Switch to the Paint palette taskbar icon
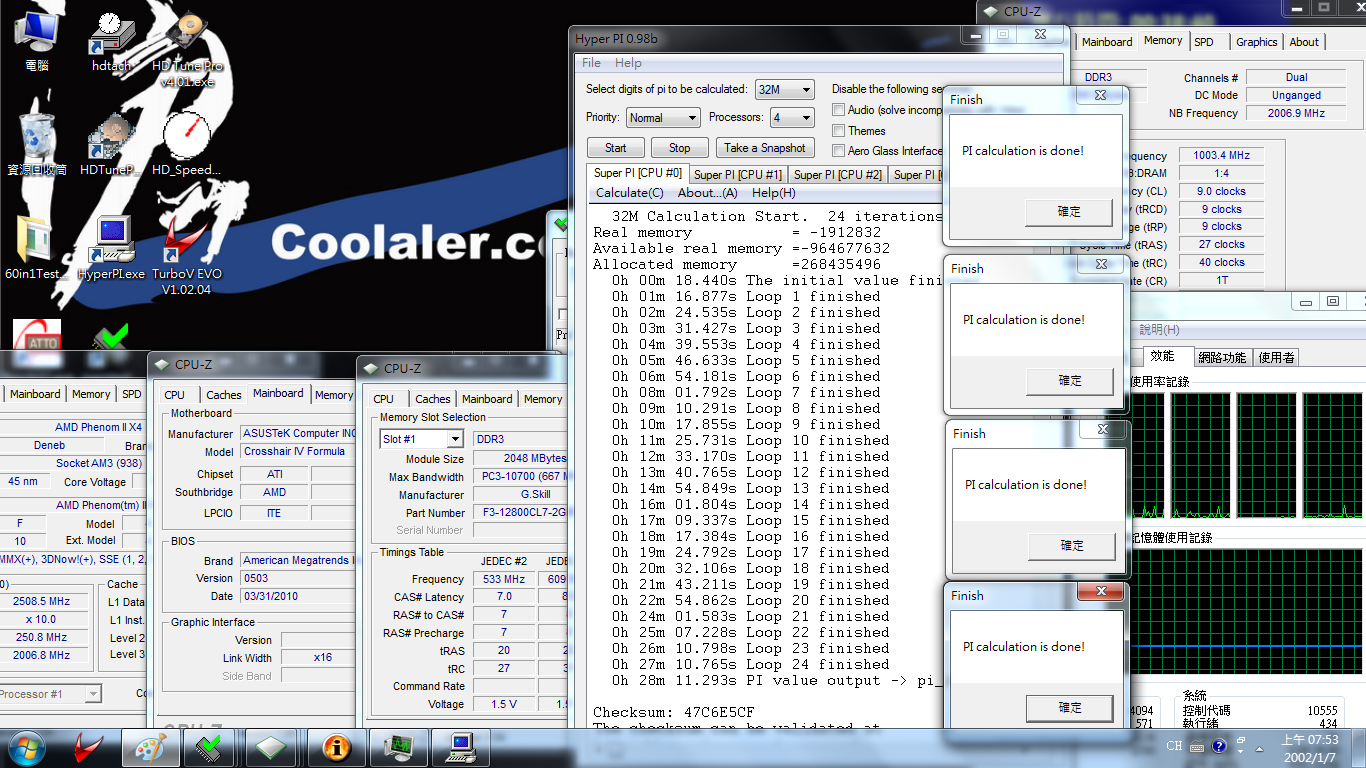This screenshot has height=768, width=1366. point(150,748)
